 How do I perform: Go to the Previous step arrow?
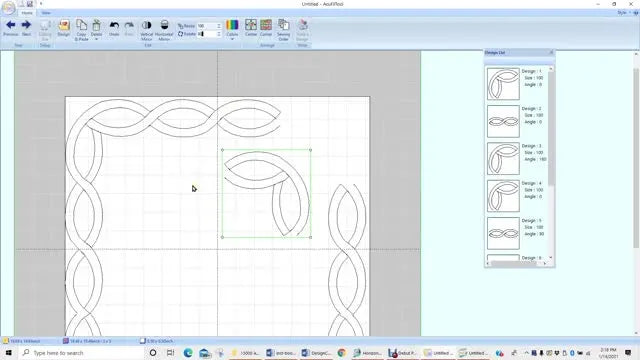[11, 28]
